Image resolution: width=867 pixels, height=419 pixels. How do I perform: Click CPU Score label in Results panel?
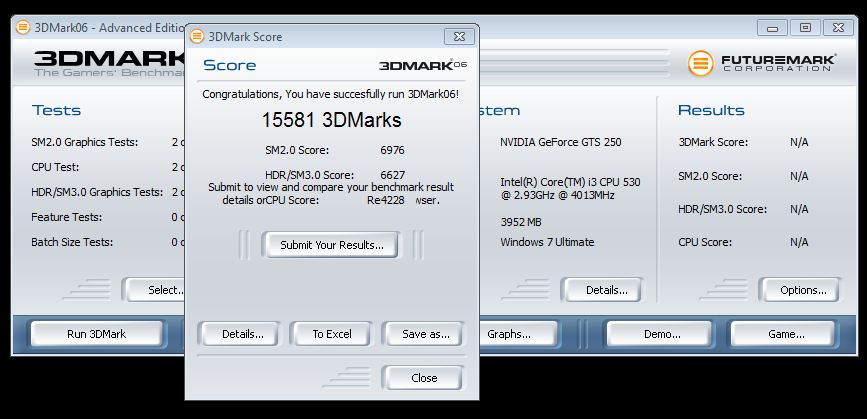coord(705,242)
